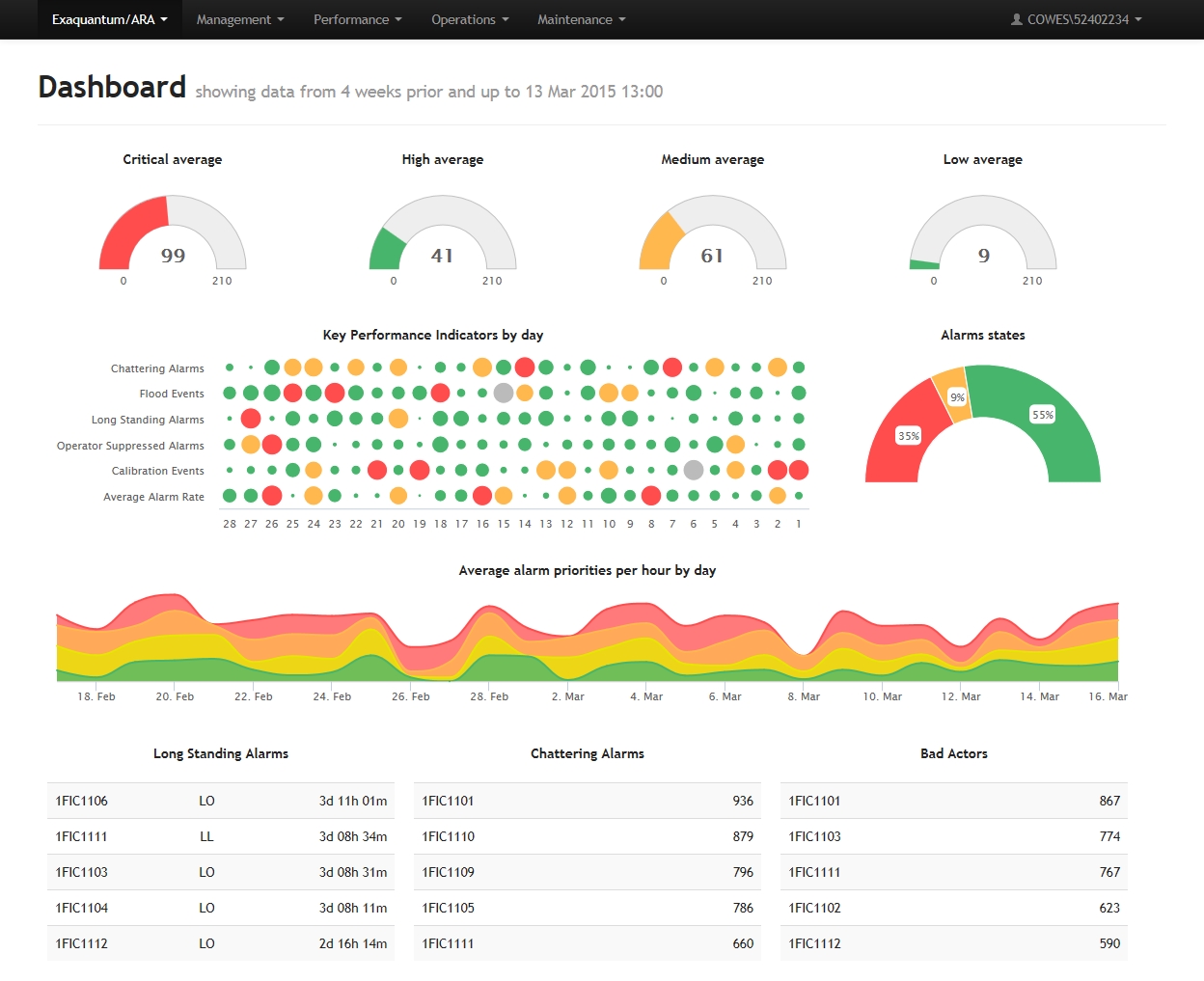
Task: Click the green High average gauge
Action: pos(386,251)
